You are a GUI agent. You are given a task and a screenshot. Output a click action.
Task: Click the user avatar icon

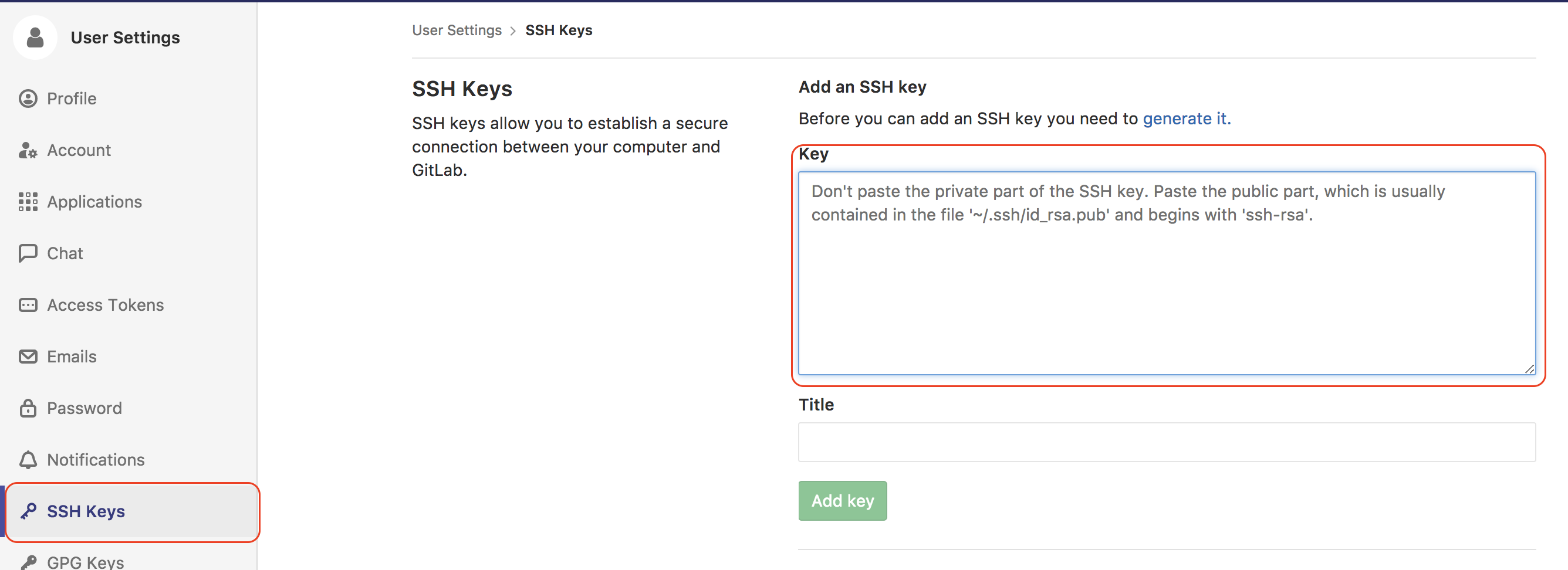(35, 38)
